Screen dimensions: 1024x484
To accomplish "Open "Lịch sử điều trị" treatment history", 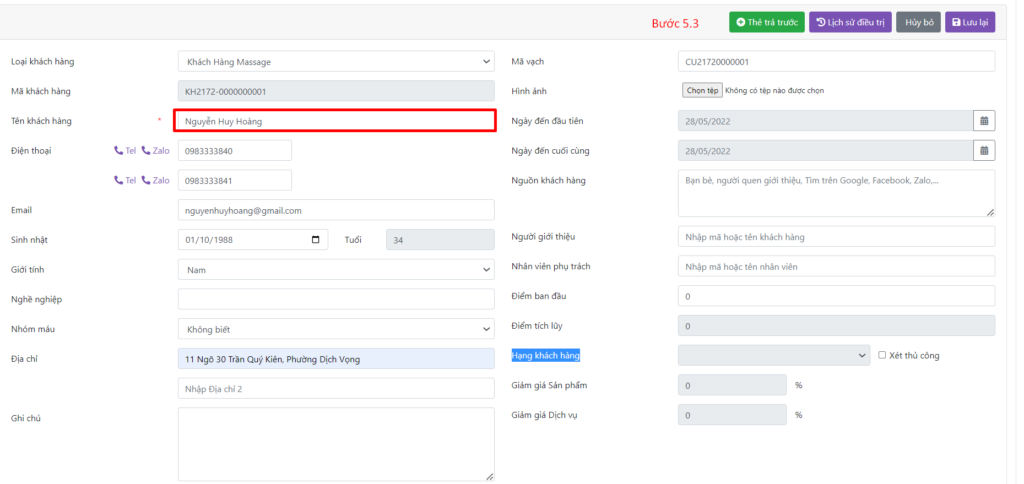I will coord(849,22).
